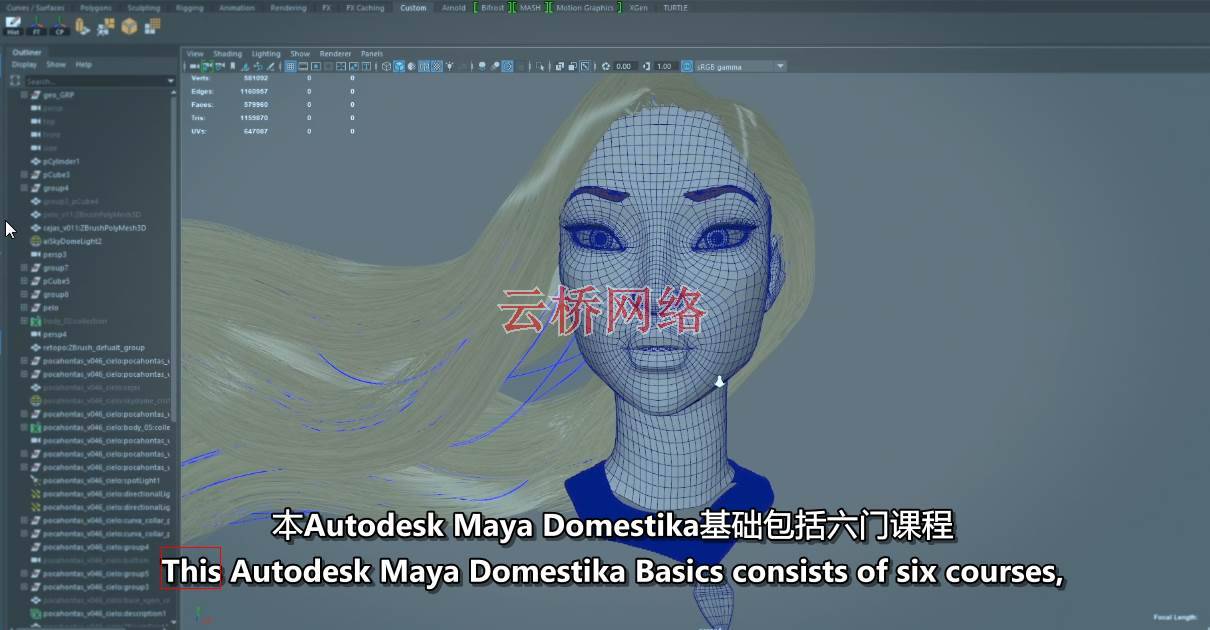Enable wireframe display in the viewport toolbar
Screen dimensions: 1210x630
pyautogui.click(x=386, y=66)
